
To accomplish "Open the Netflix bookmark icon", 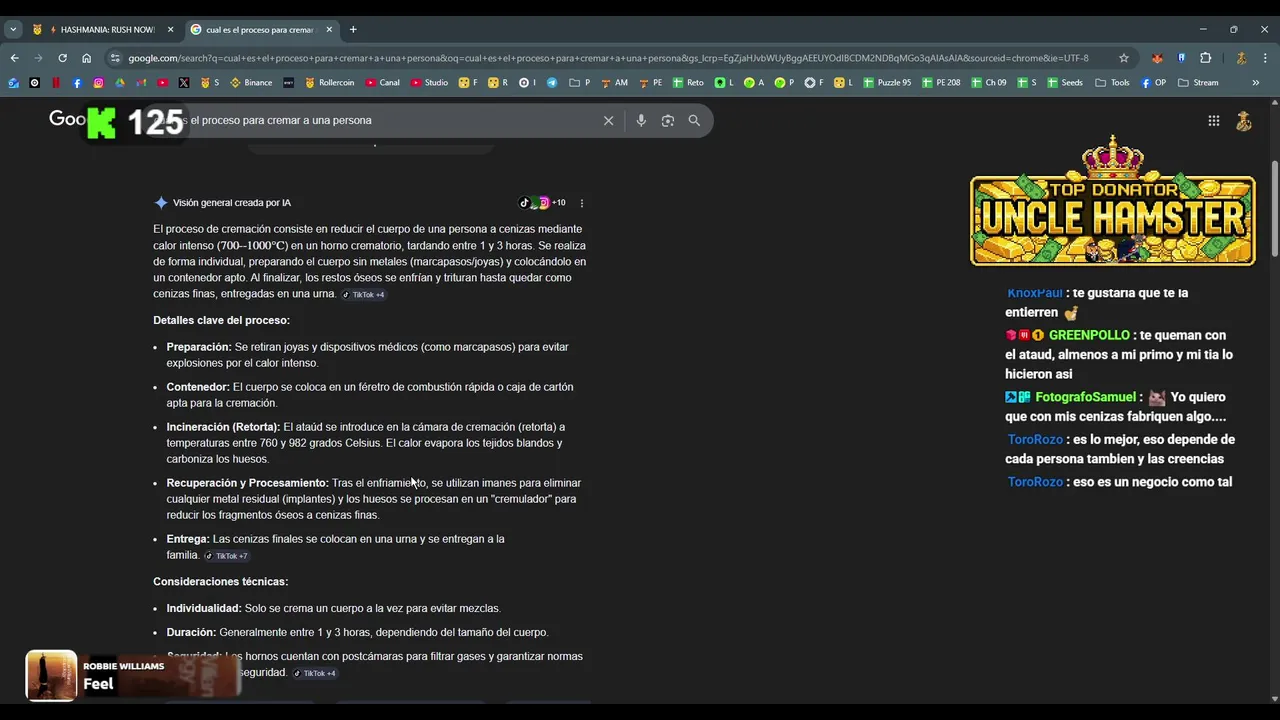I will pyautogui.click(x=56, y=83).
